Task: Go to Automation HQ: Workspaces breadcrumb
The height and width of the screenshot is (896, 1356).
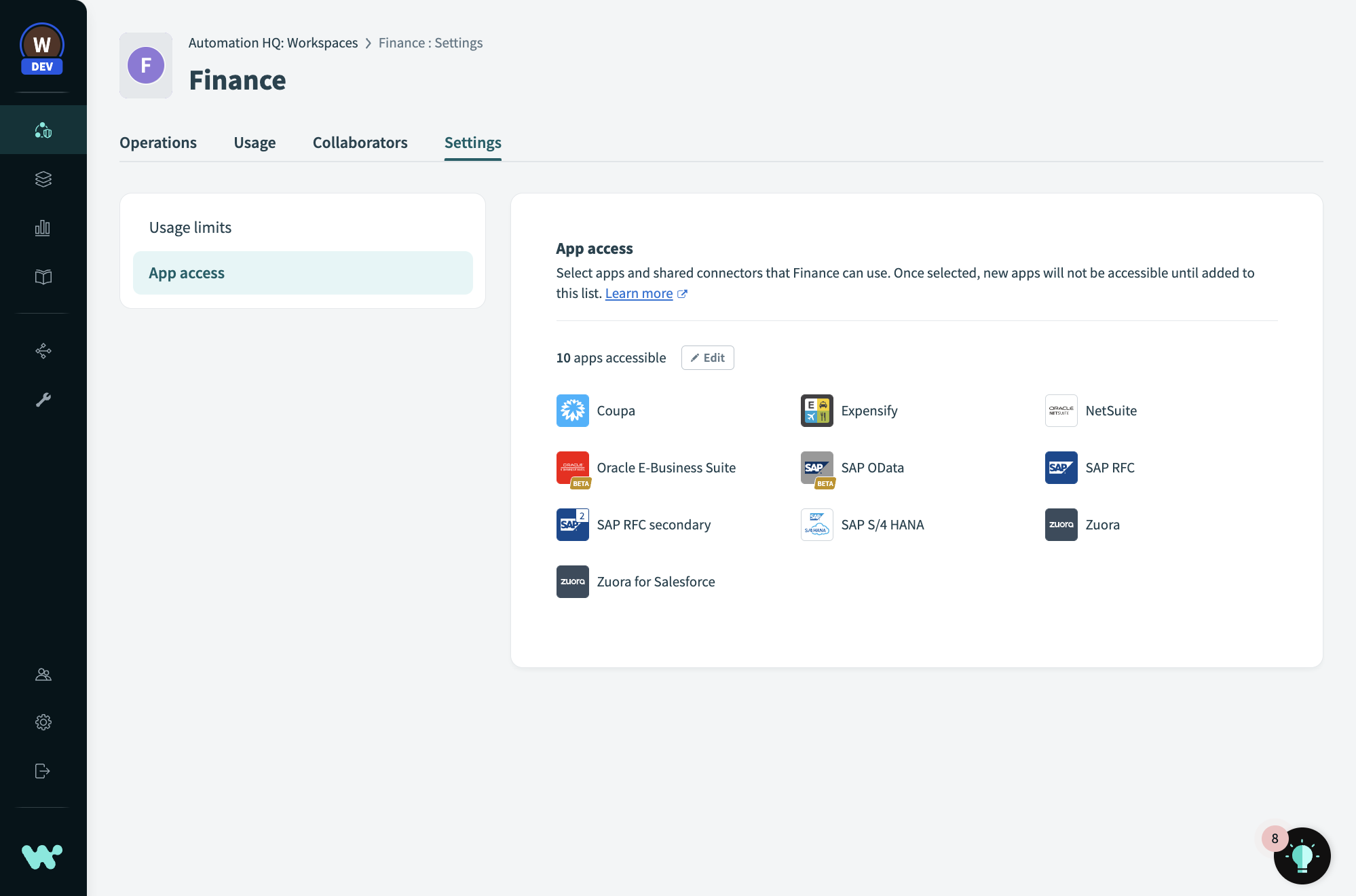Action: pyautogui.click(x=273, y=43)
